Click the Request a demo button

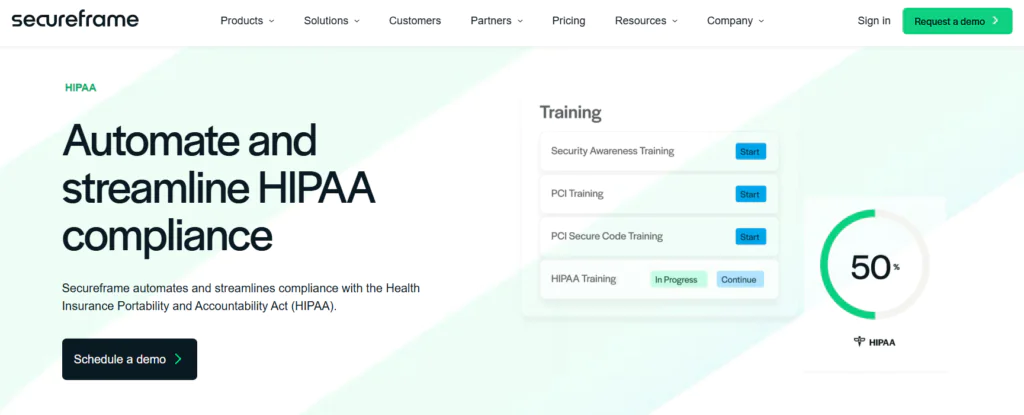coord(957,21)
